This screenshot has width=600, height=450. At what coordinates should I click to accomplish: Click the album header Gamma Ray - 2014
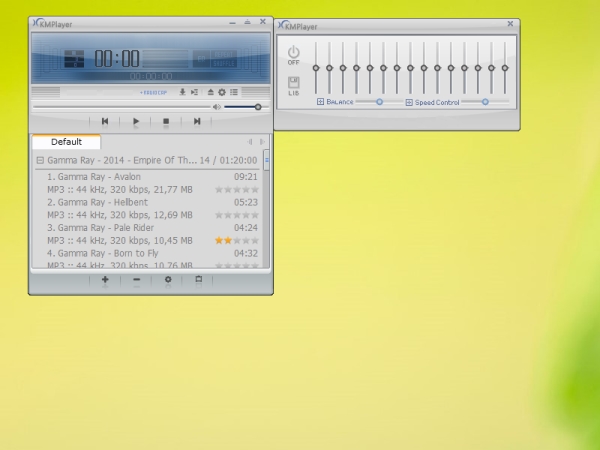point(122,160)
